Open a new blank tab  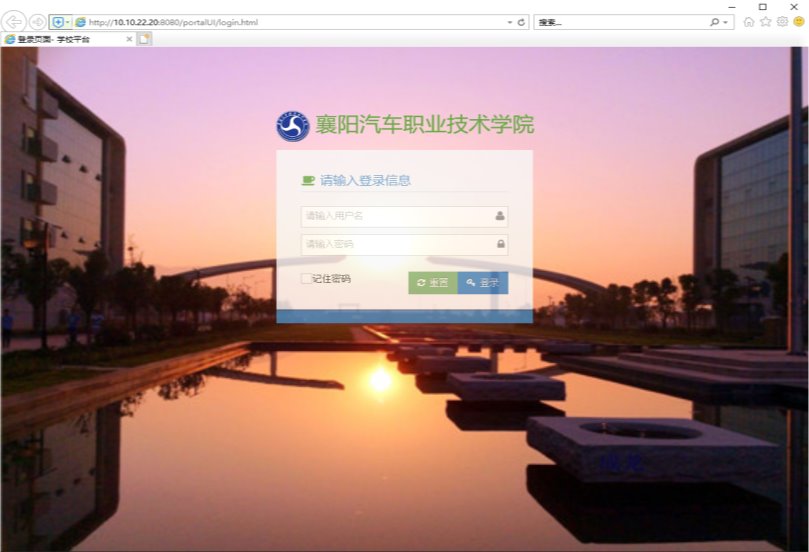point(145,39)
